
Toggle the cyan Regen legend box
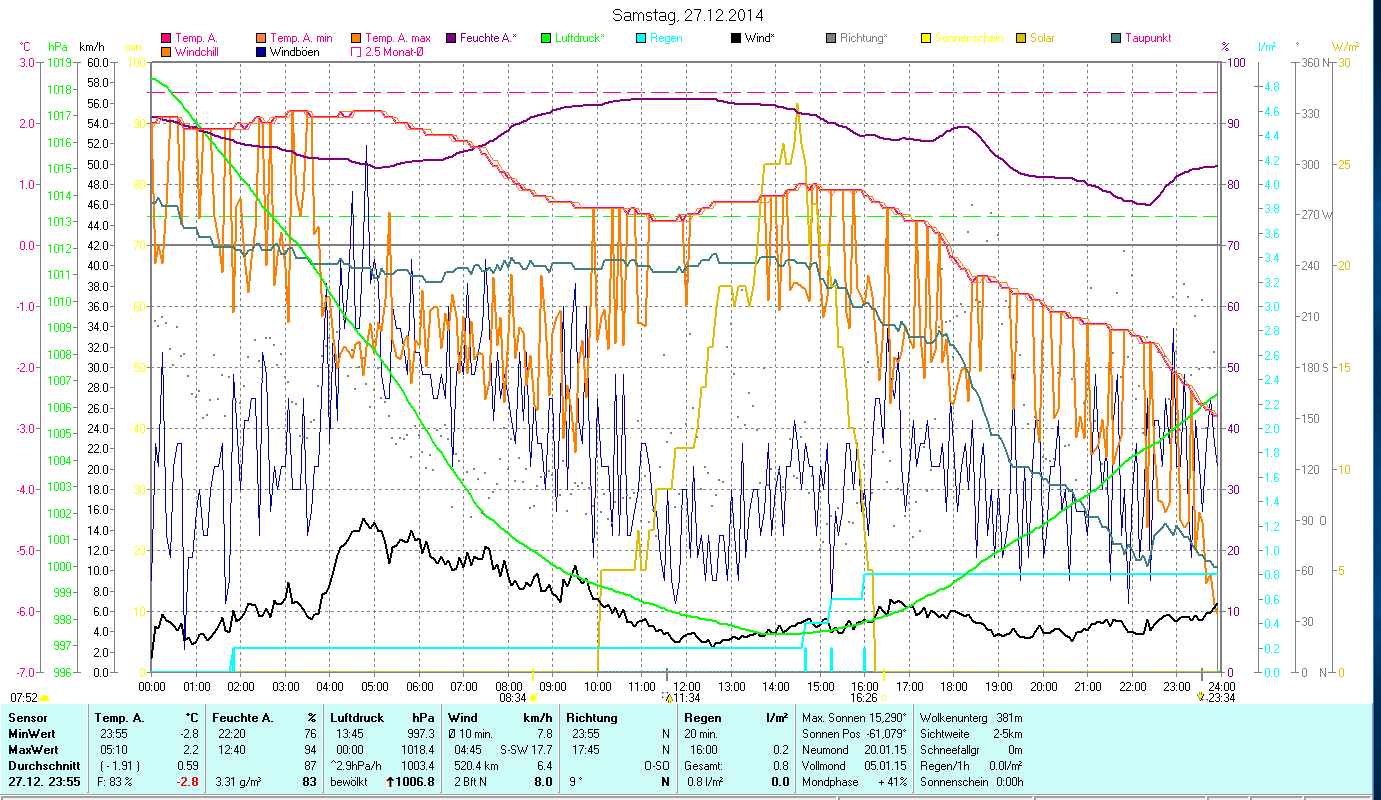pos(642,38)
